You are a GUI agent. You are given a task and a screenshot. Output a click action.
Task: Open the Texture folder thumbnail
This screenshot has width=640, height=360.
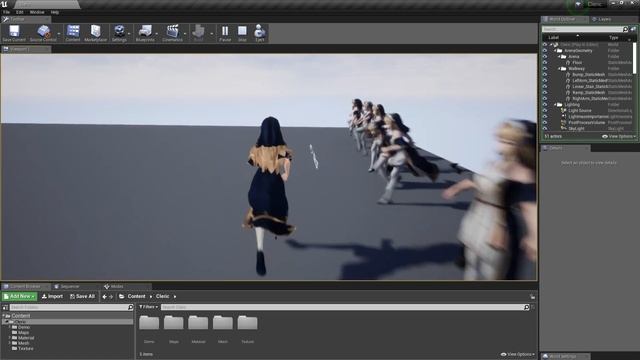click(x=247, y=322)
